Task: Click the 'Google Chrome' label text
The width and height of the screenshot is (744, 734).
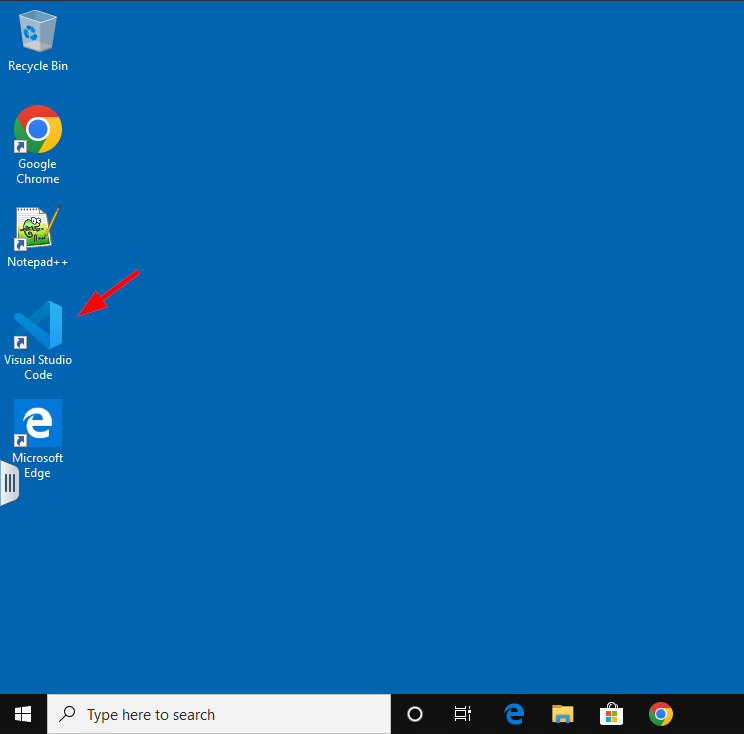Action: point(38,171)
